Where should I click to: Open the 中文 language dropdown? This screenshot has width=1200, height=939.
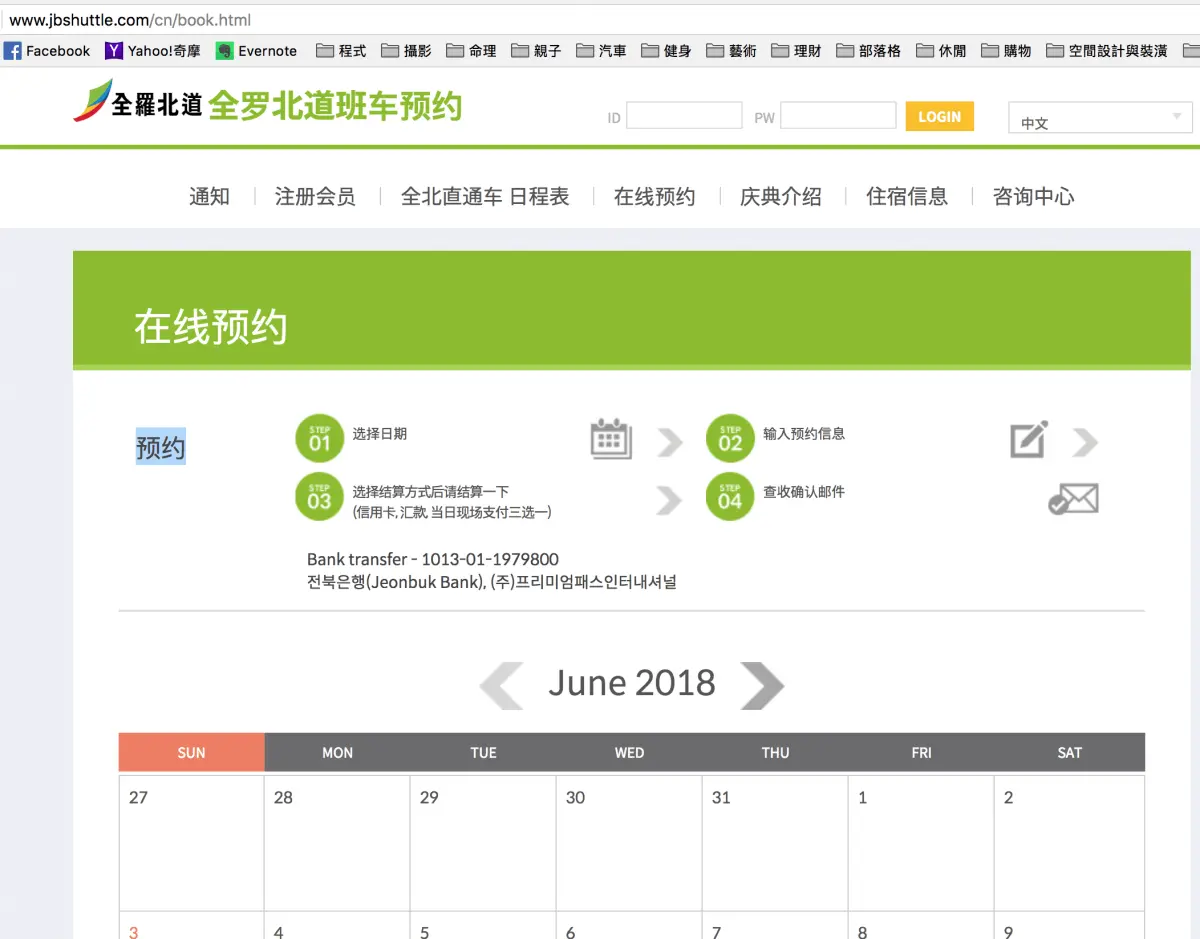[1100, 118]
